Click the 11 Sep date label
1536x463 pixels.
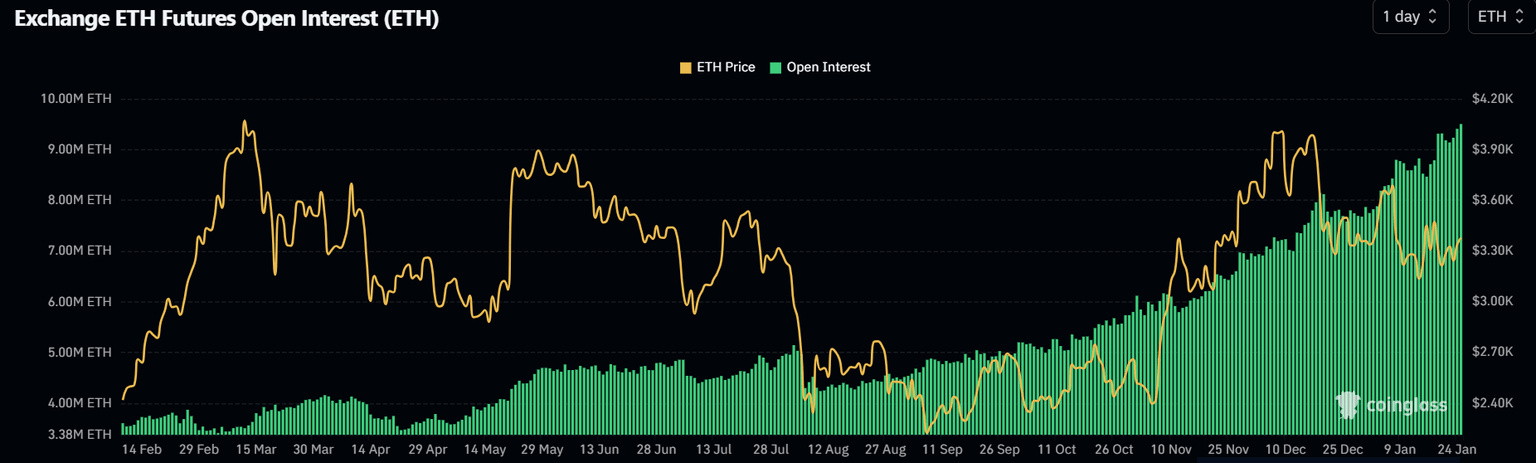tap(942, 450)
